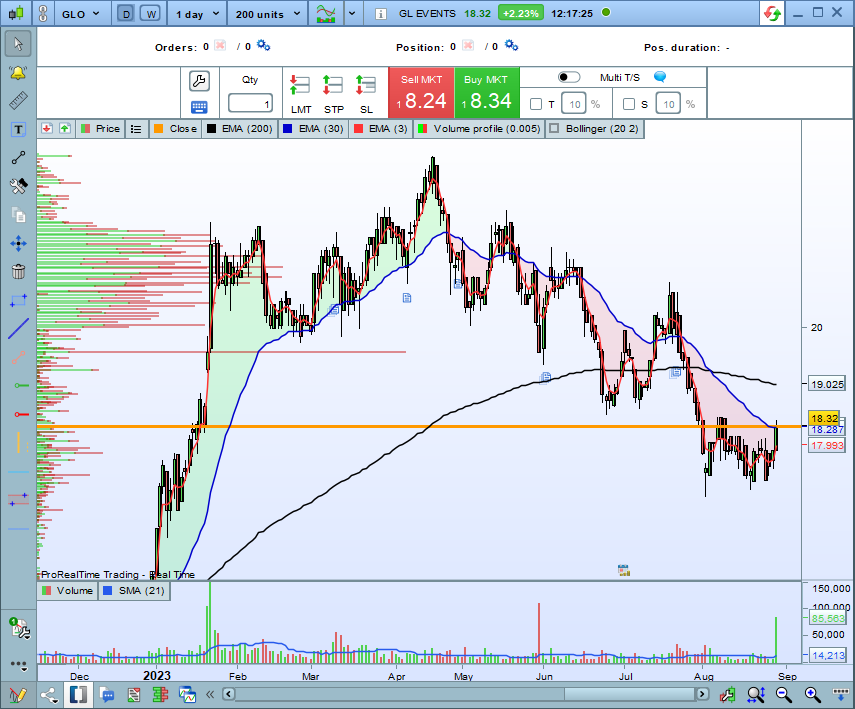This screenshot has width=855, height=709.
Task: Click the zoom in magnifier icon
Action: point(812,694)
